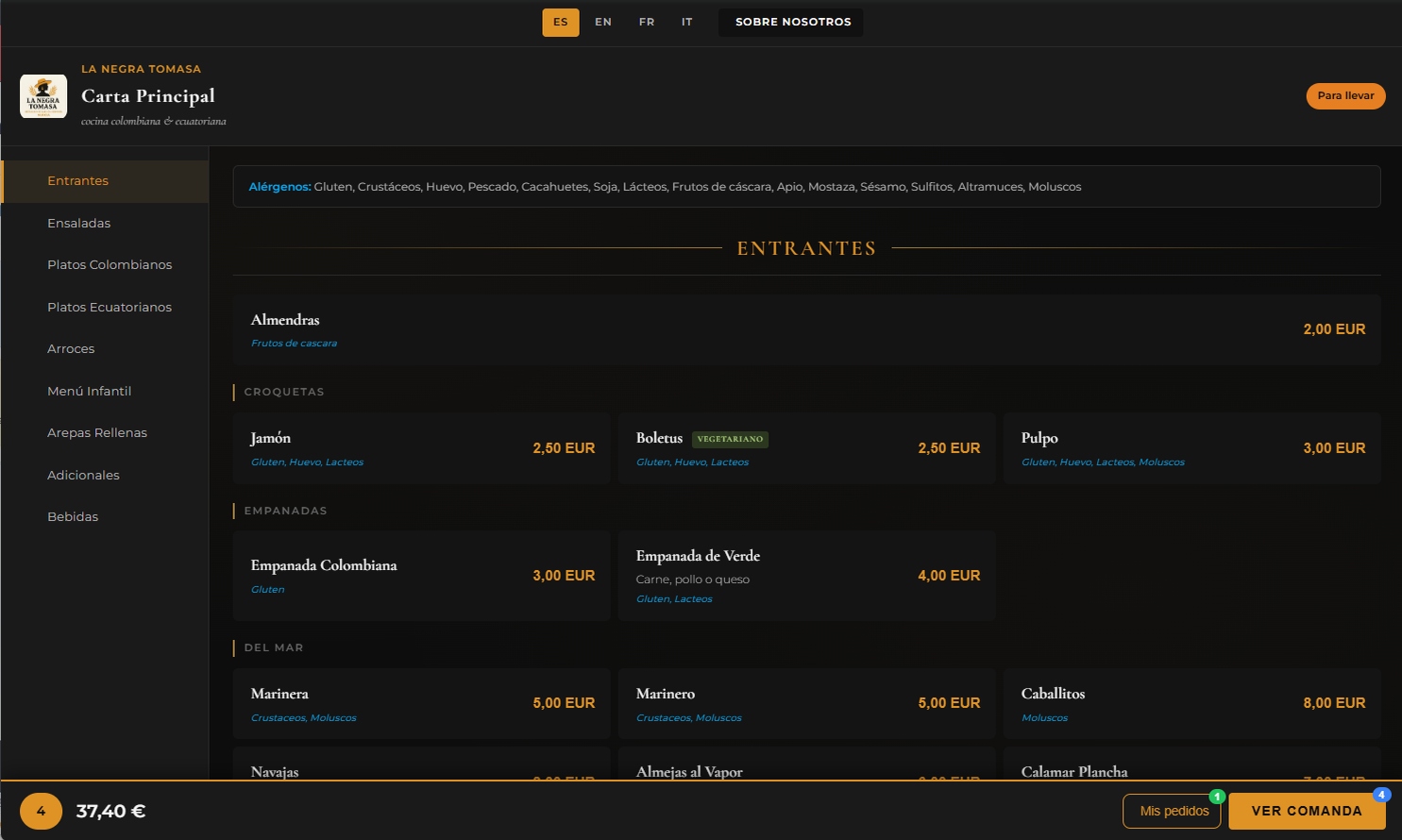This screenshot has height=840, width=1402.
Task: Select the French language option
Action: click(x=646, y=22)
